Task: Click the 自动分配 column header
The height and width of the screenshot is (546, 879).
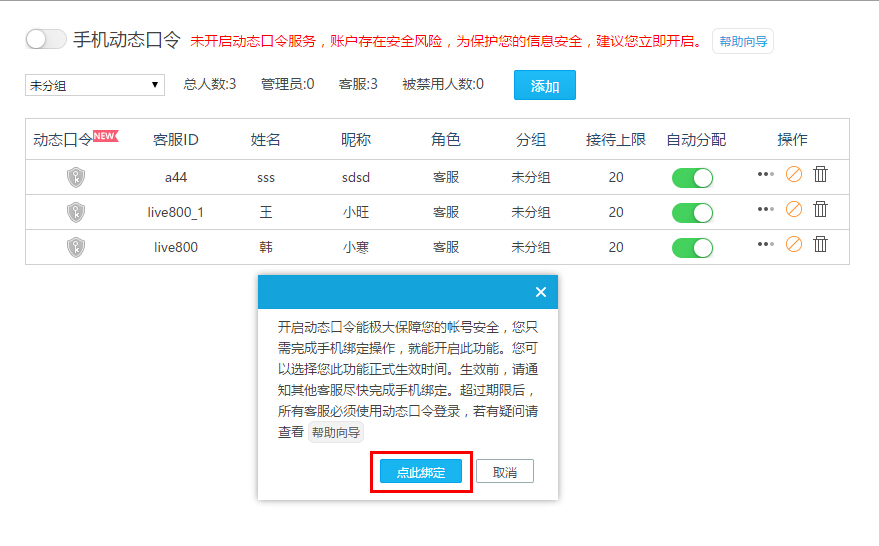Action: point(696,140)
